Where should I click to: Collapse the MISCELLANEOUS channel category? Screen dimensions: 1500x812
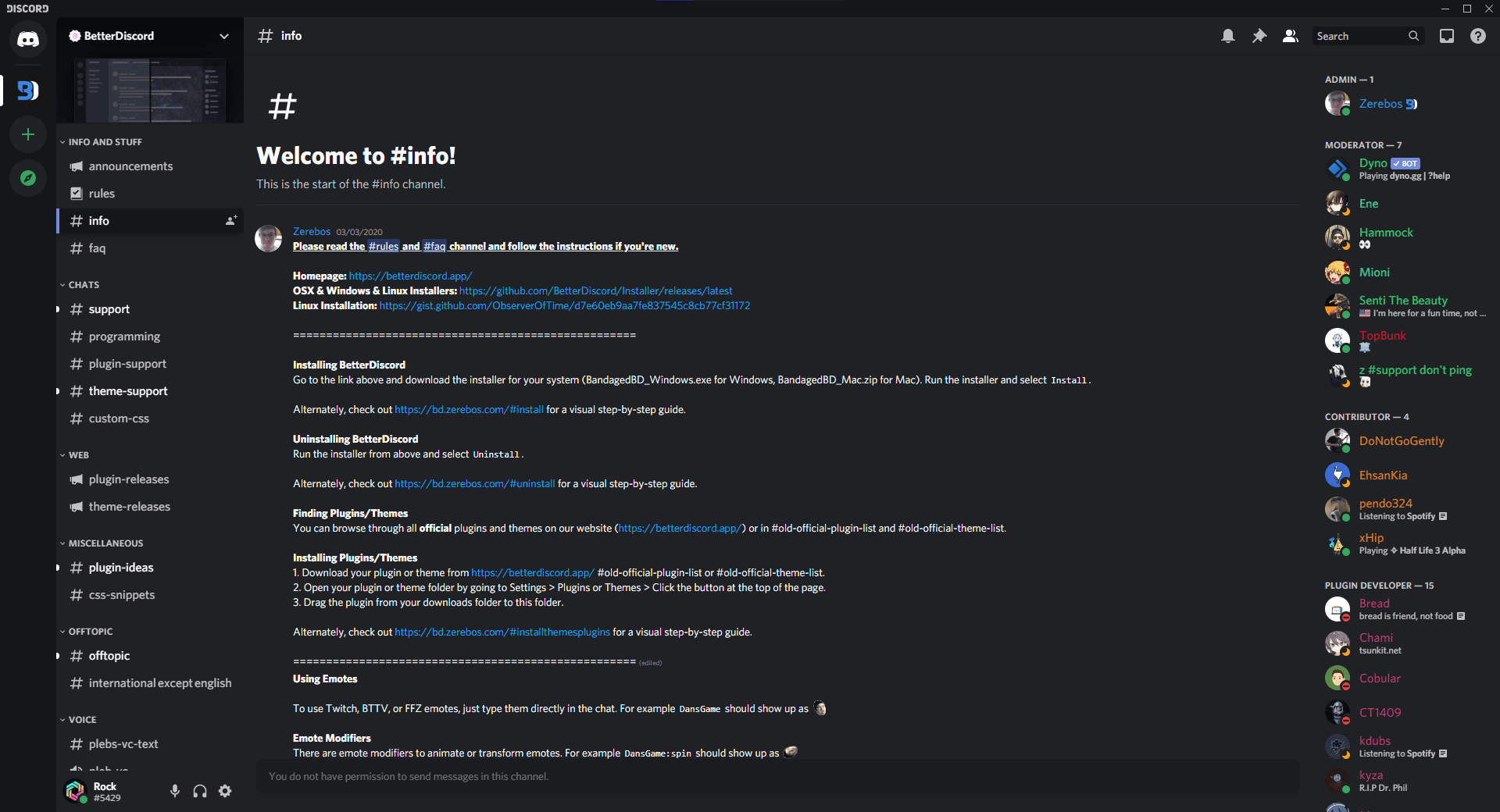[102, 543]
